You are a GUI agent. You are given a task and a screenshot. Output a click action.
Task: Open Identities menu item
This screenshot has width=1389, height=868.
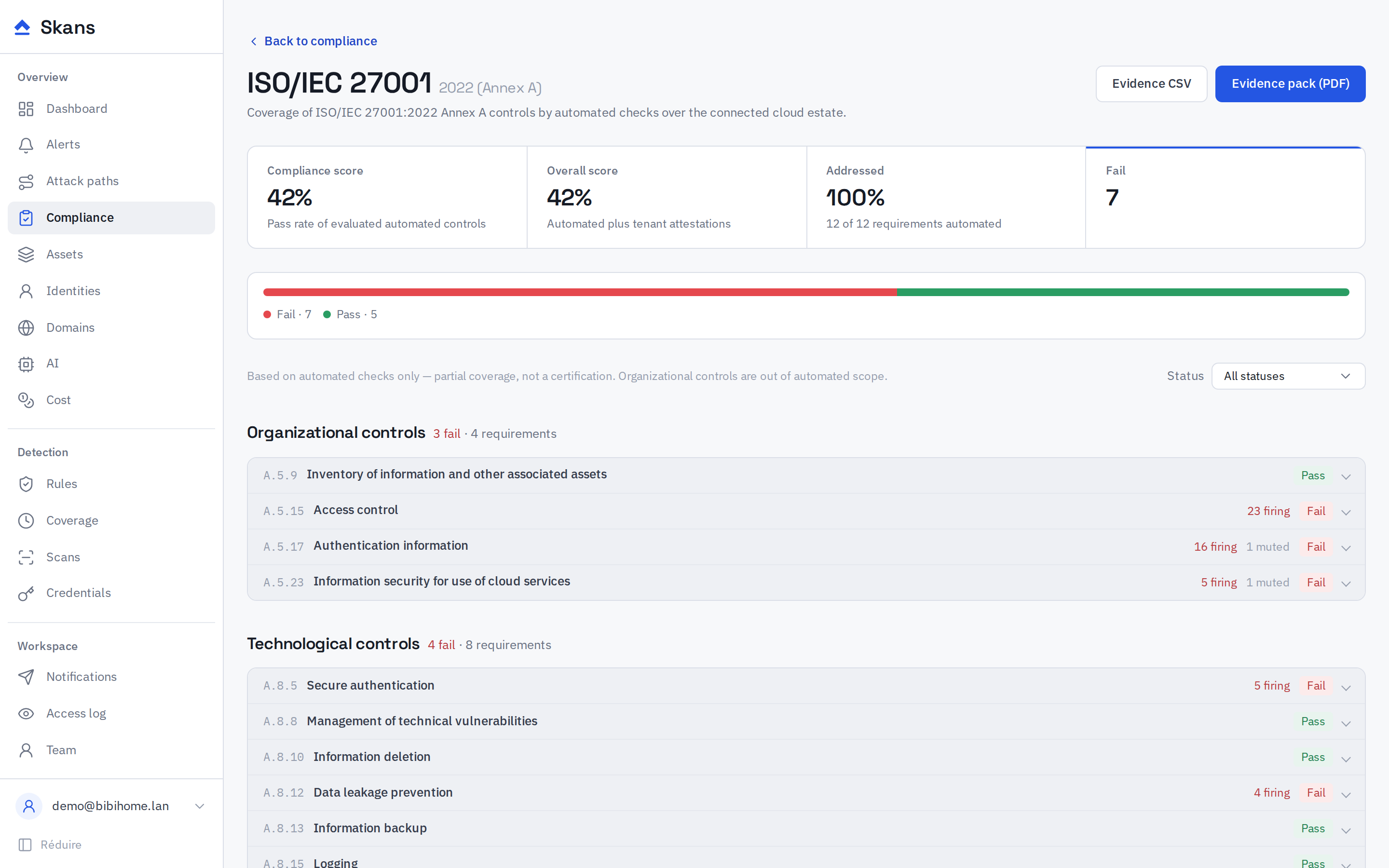point(111,291)
